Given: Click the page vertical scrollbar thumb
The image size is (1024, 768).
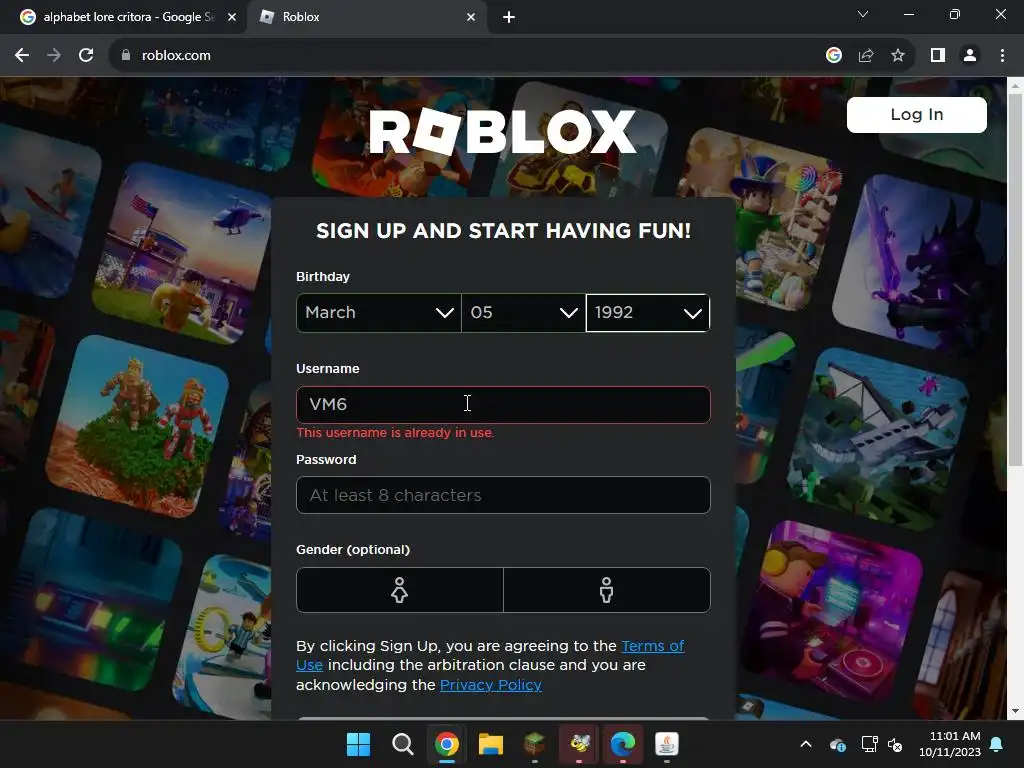Looking at the screenshot, I should [x=1015, y=280].
